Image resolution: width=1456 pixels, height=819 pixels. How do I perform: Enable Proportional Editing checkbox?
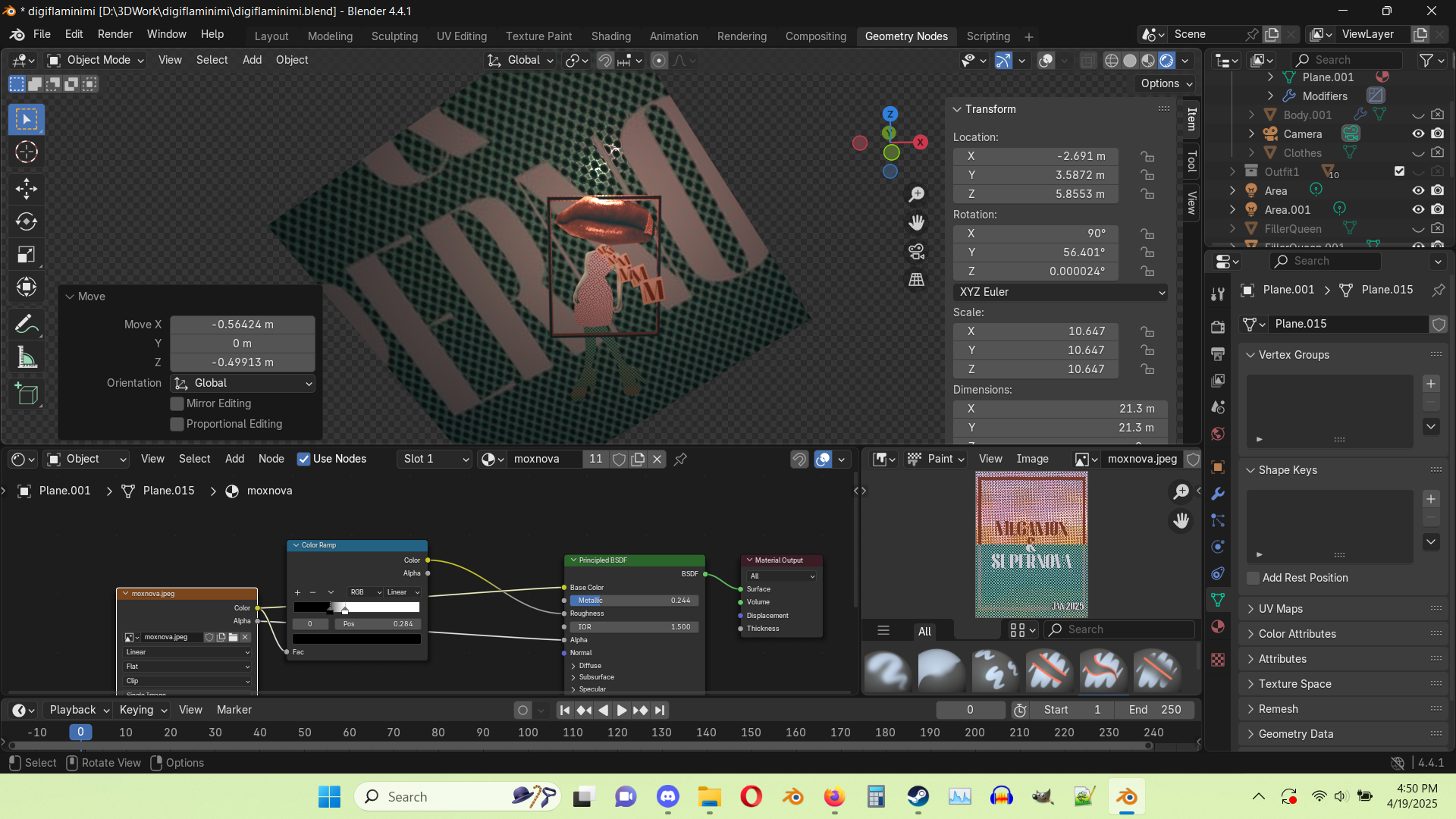coord(177,424)
